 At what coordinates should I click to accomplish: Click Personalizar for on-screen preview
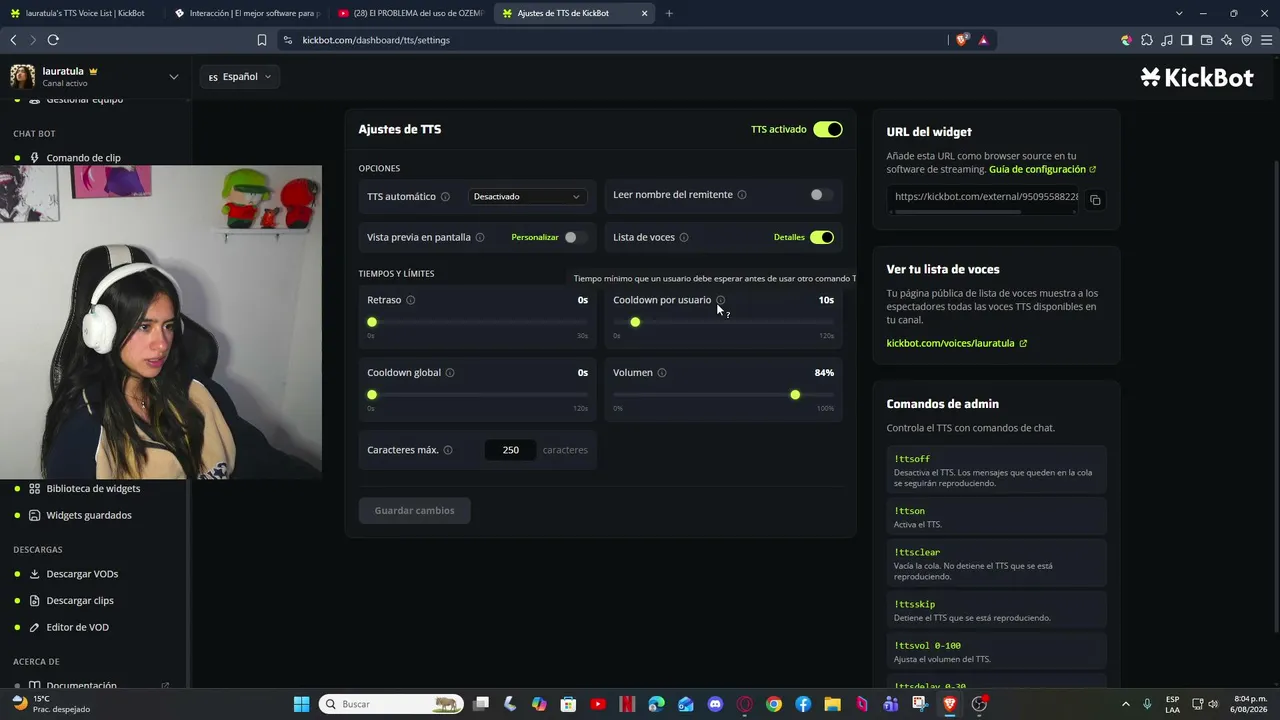535,238
